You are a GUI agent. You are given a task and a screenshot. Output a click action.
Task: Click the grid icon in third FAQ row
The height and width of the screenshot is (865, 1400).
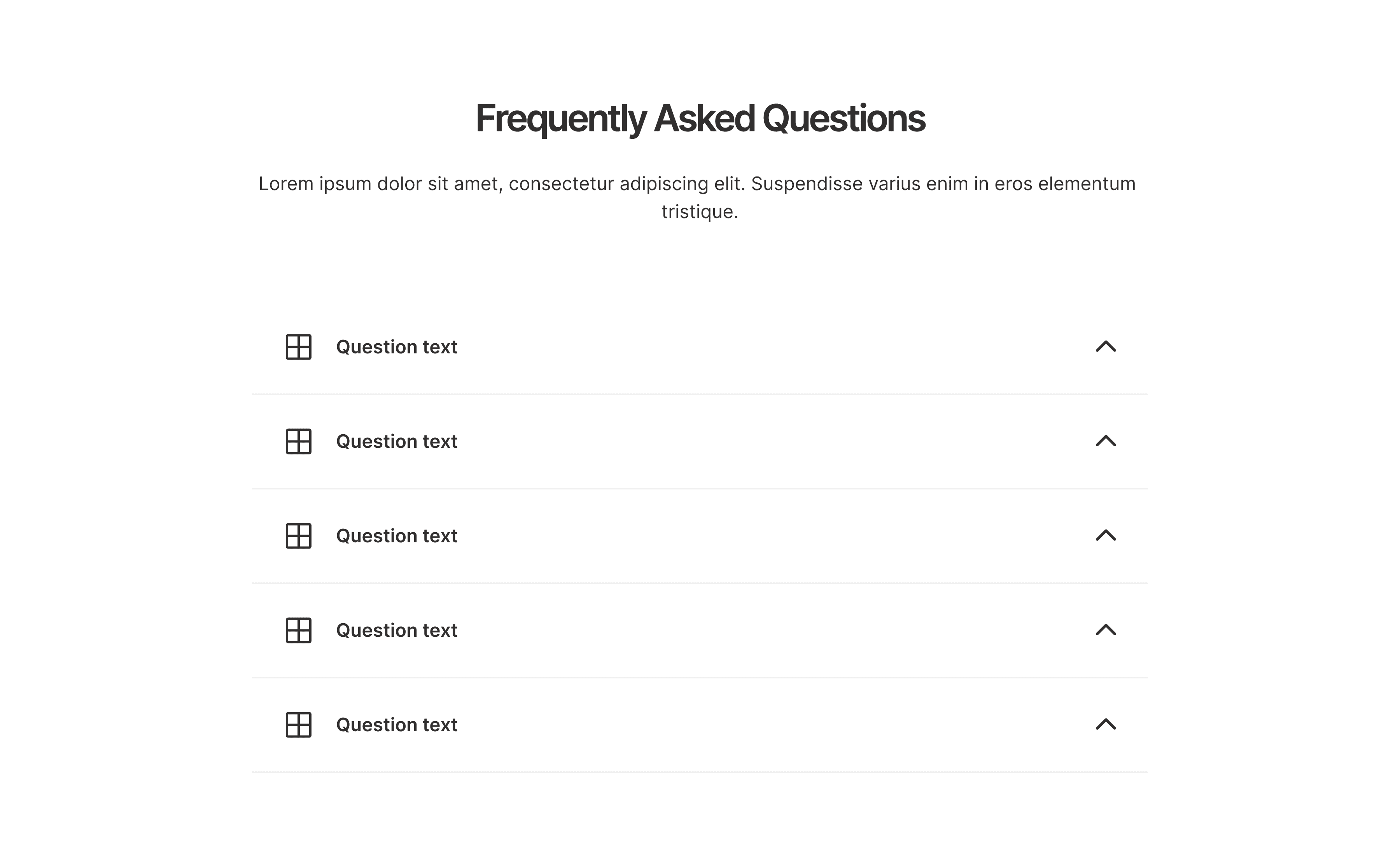(x=299, y=535)
